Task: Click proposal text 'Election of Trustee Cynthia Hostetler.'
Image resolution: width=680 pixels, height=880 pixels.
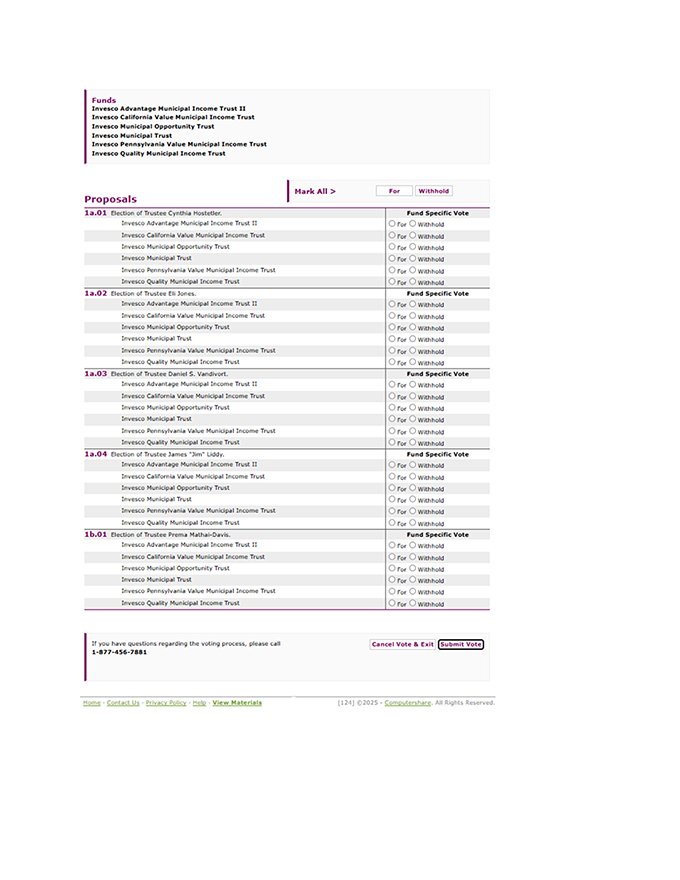Action: click(166, 213)
